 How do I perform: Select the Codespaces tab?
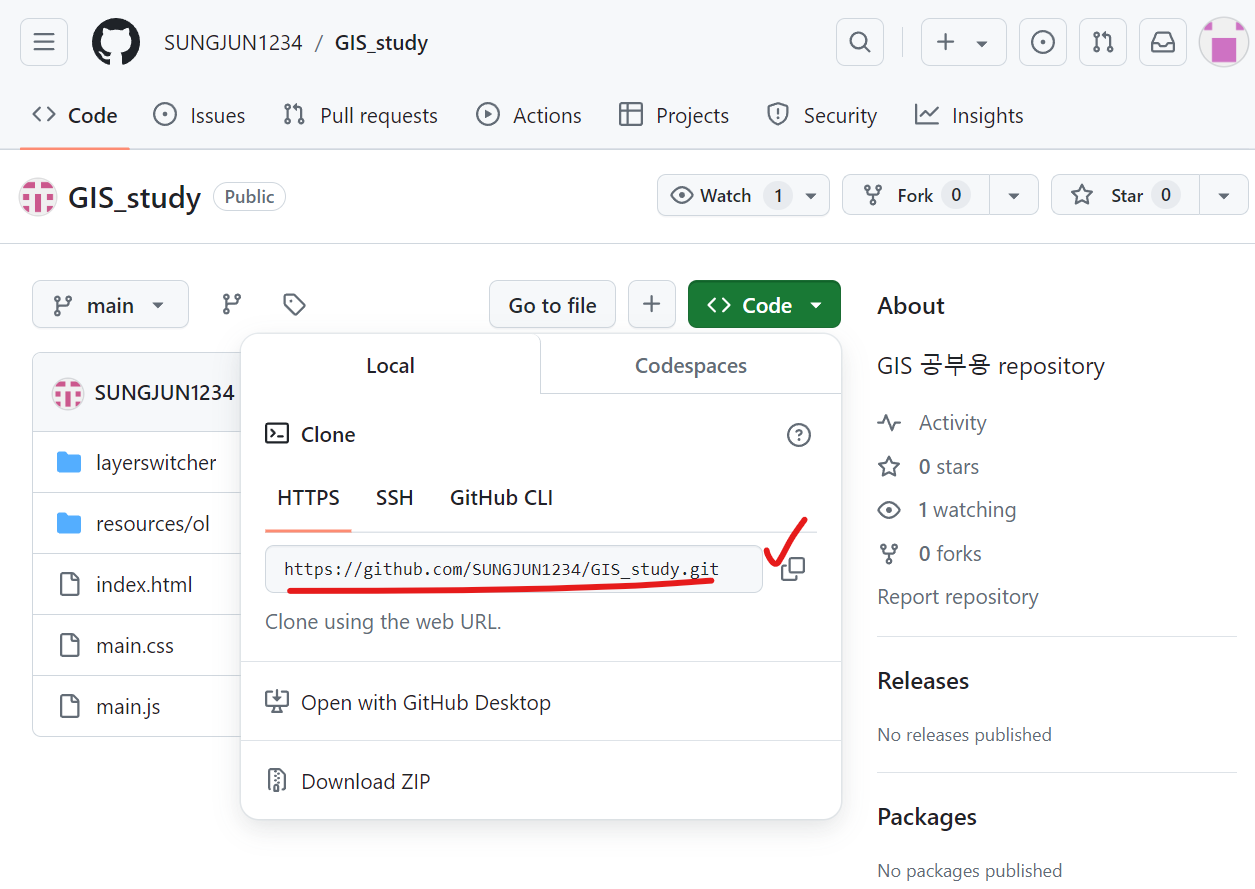point(691,365)
